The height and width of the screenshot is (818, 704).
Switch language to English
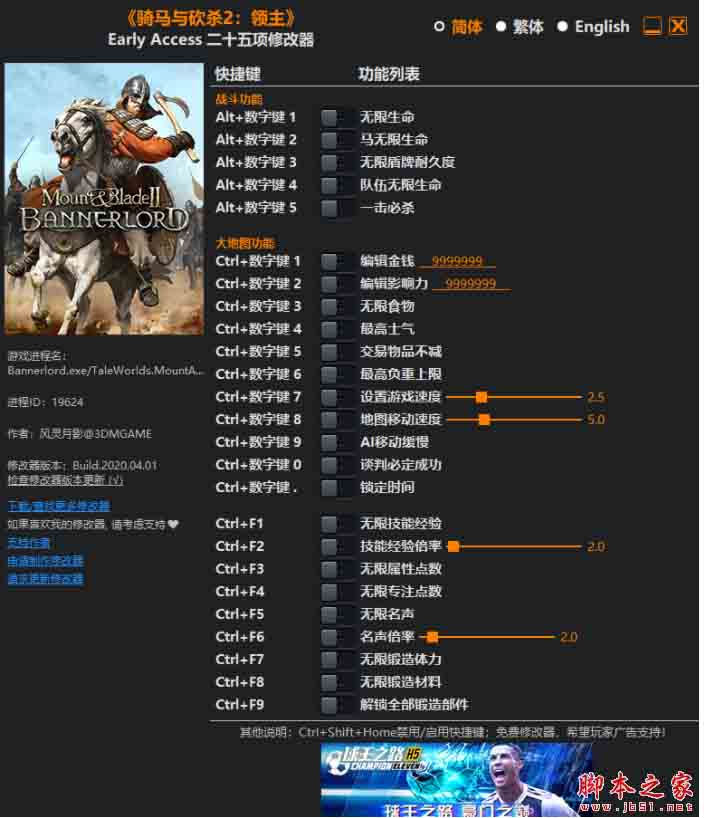[x=562, y=27]
